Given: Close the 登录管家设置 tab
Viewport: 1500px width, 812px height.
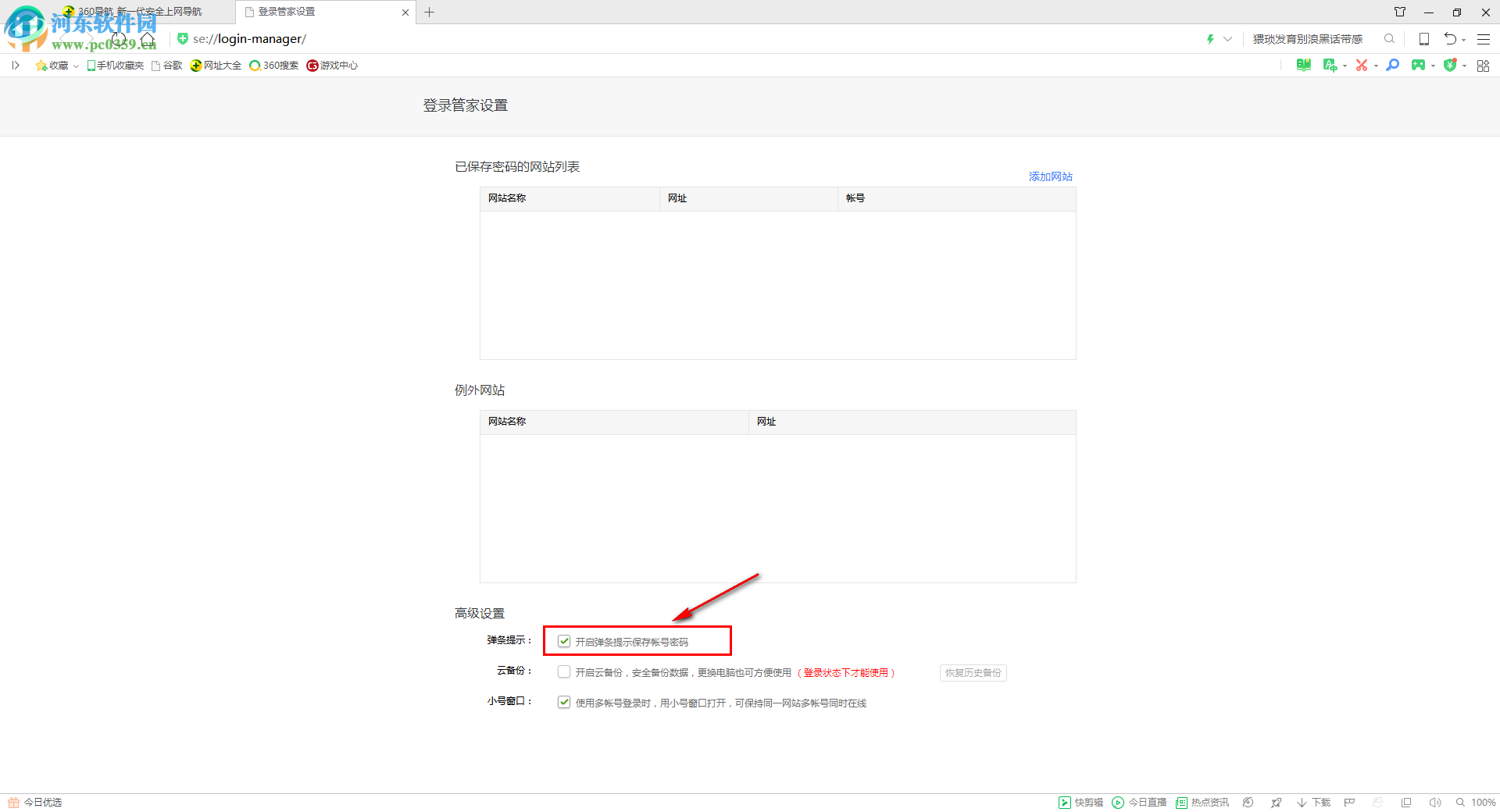Looking at the screenshot, I should [x=405, y=12].
